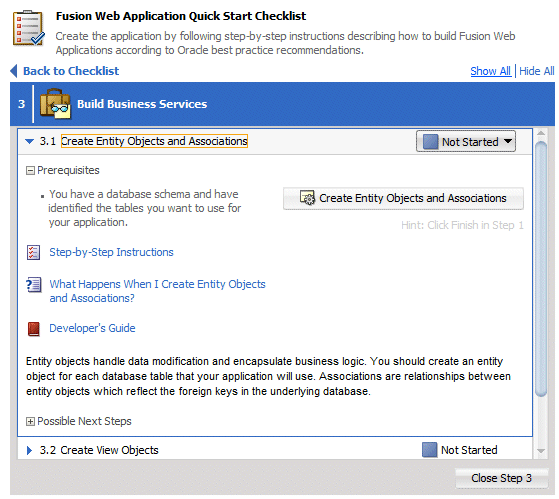Image resolution: width=559 pixels, height=499 pixels.
Task: Go Back to Checklist
Action: 71,71
